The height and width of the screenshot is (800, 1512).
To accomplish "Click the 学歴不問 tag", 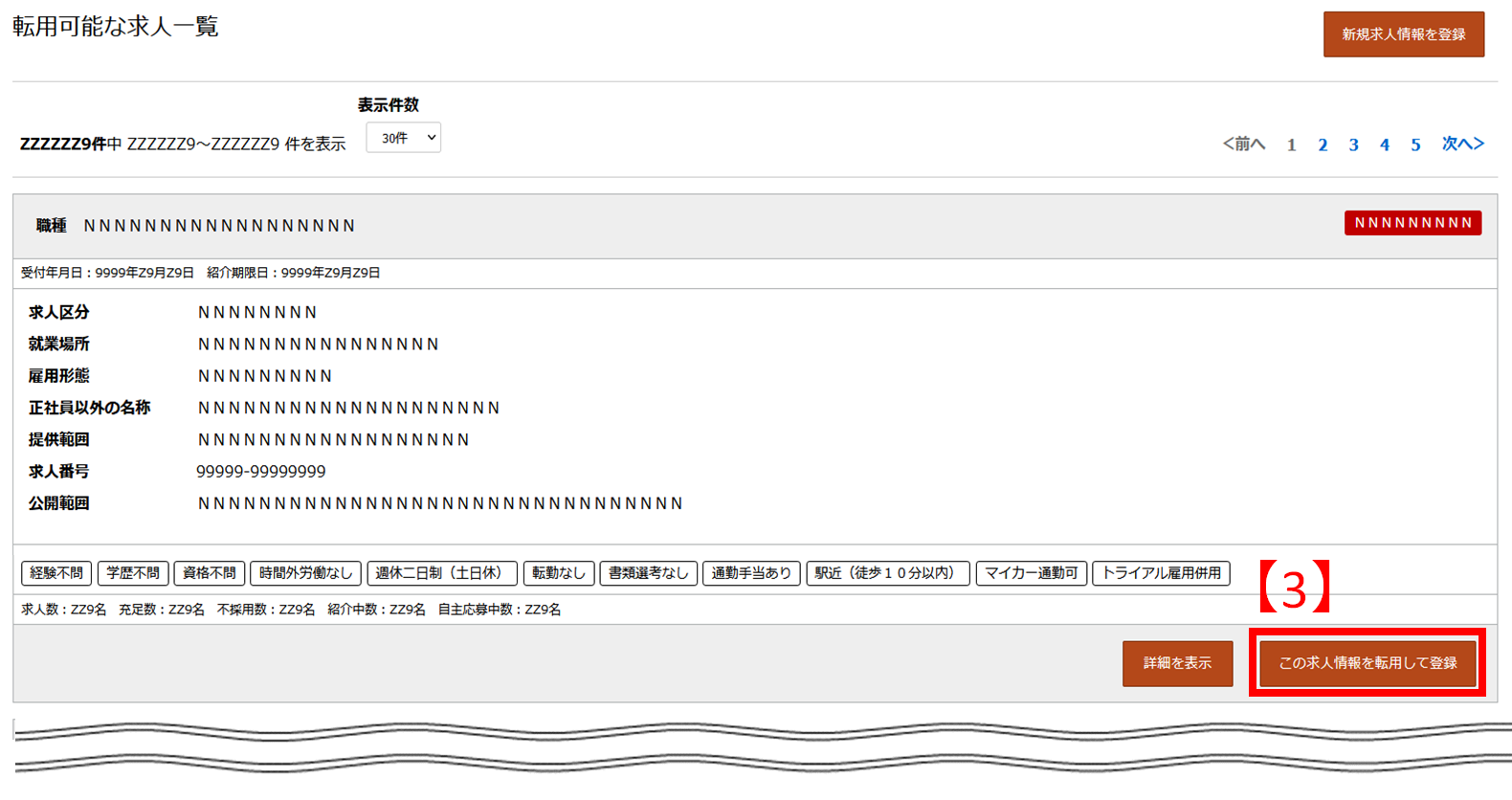I will tap(133, 573).
